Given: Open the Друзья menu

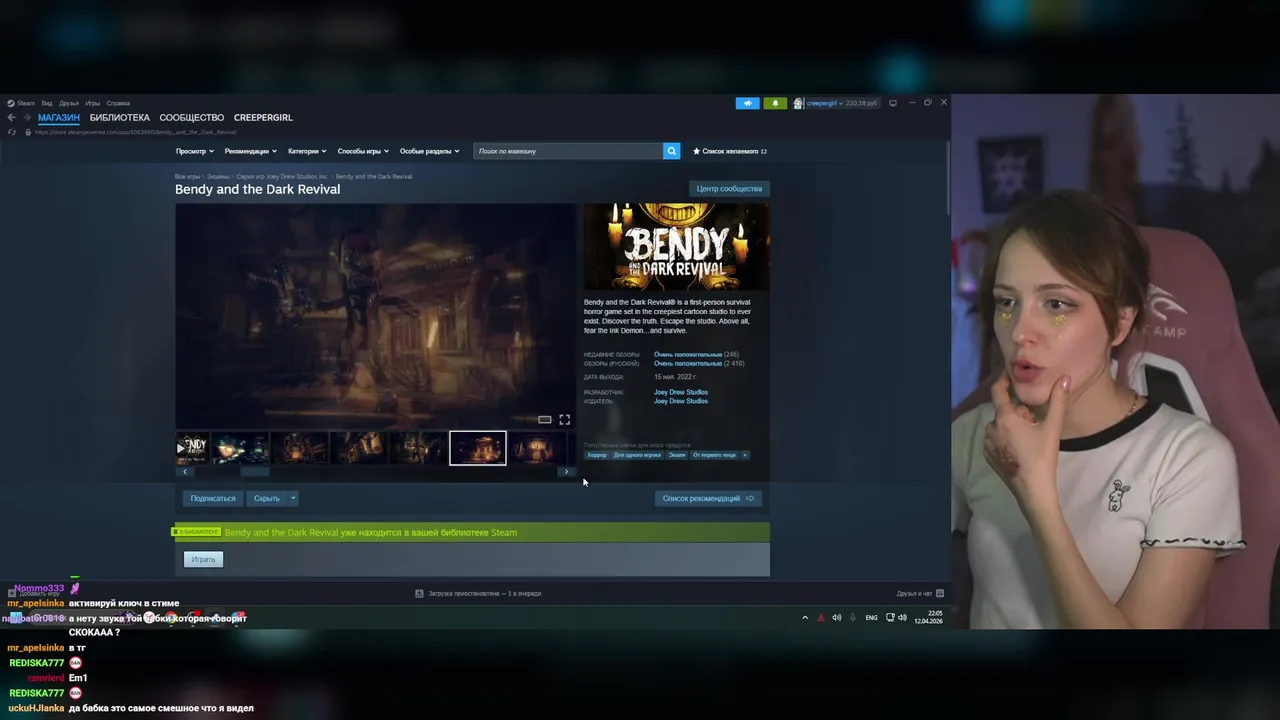Looking at the screenshot, I should (69, 103).
